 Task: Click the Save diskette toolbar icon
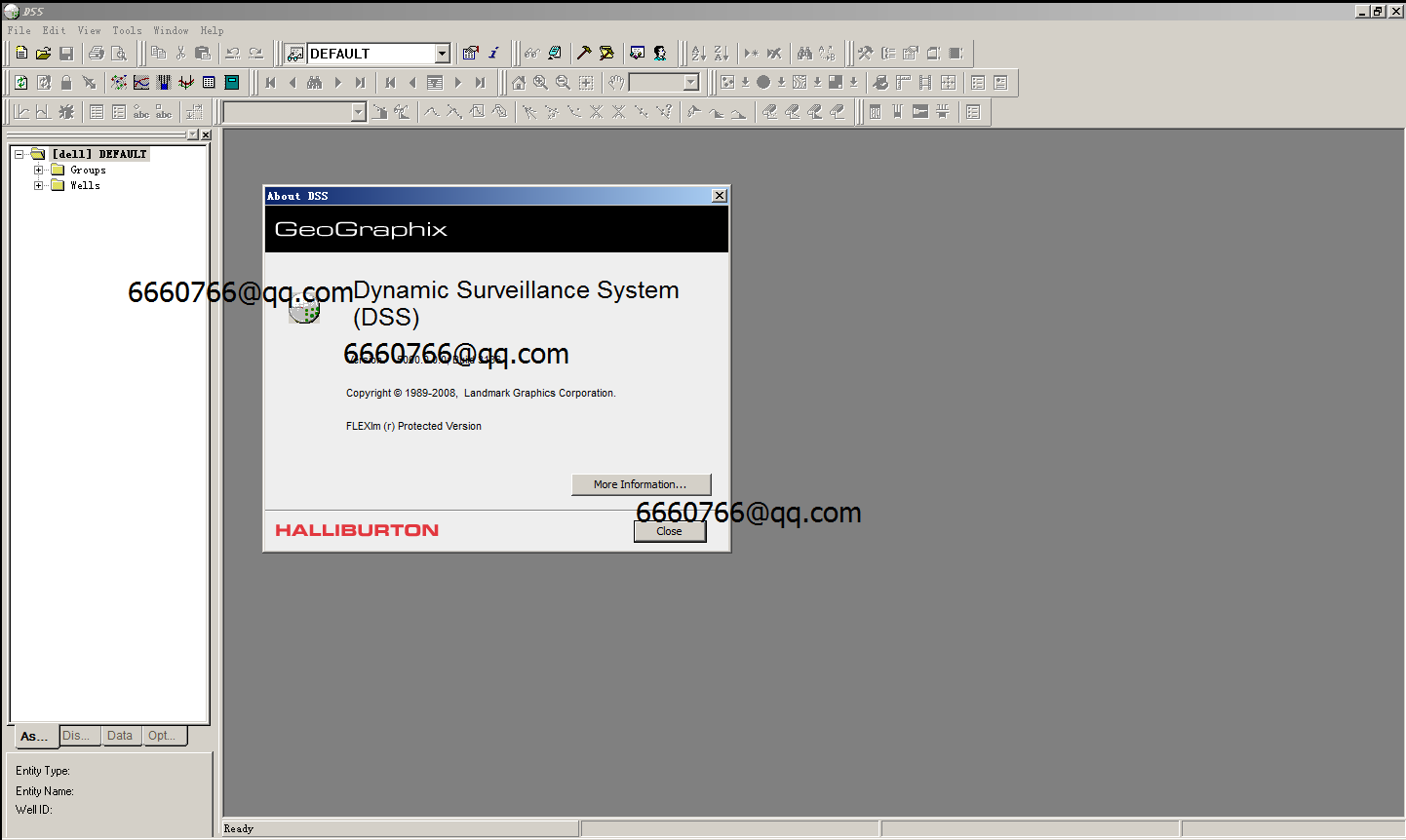[x=66, y=54]
